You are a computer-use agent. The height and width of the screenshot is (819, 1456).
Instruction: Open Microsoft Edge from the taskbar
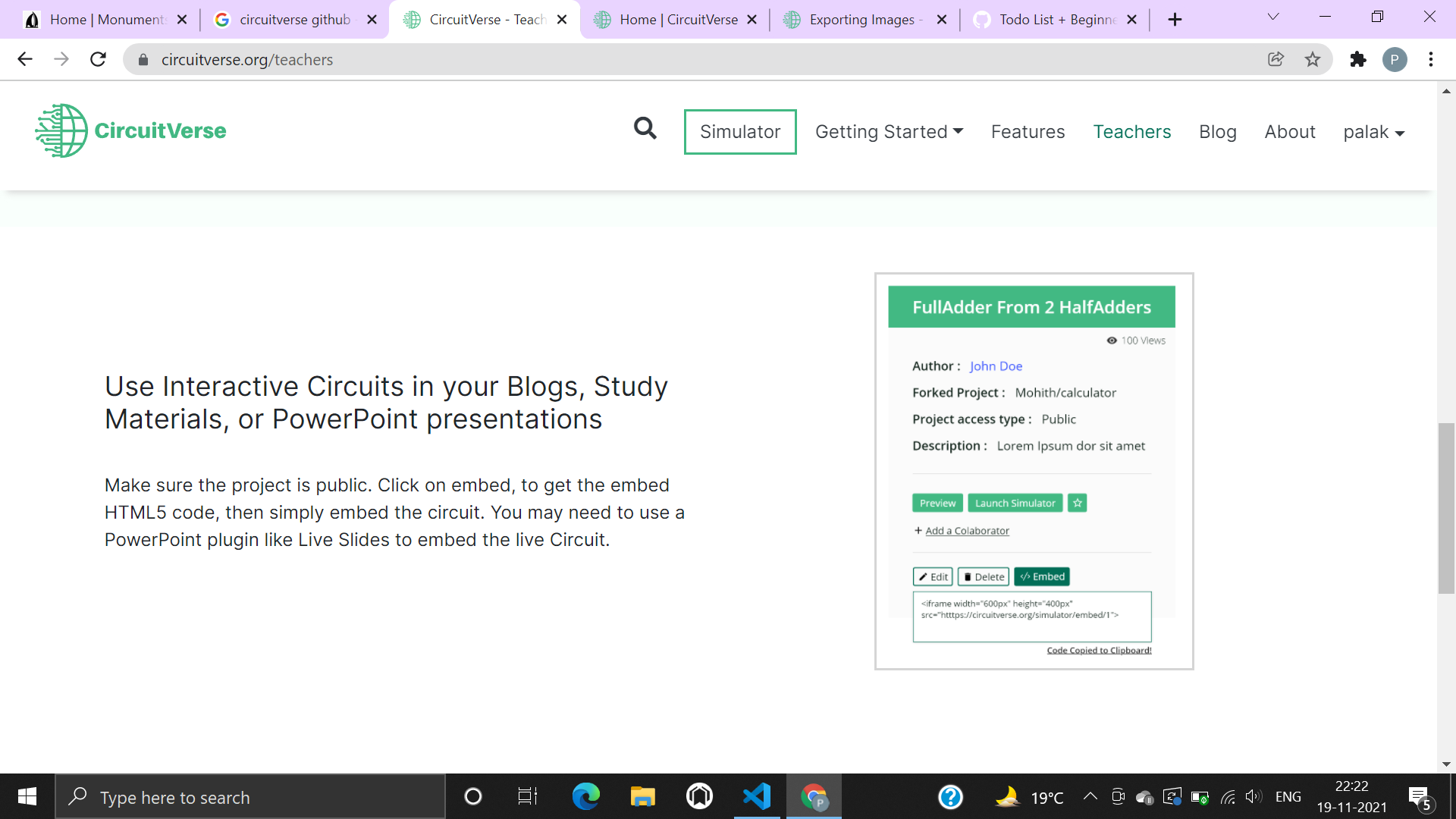point(585,796)
